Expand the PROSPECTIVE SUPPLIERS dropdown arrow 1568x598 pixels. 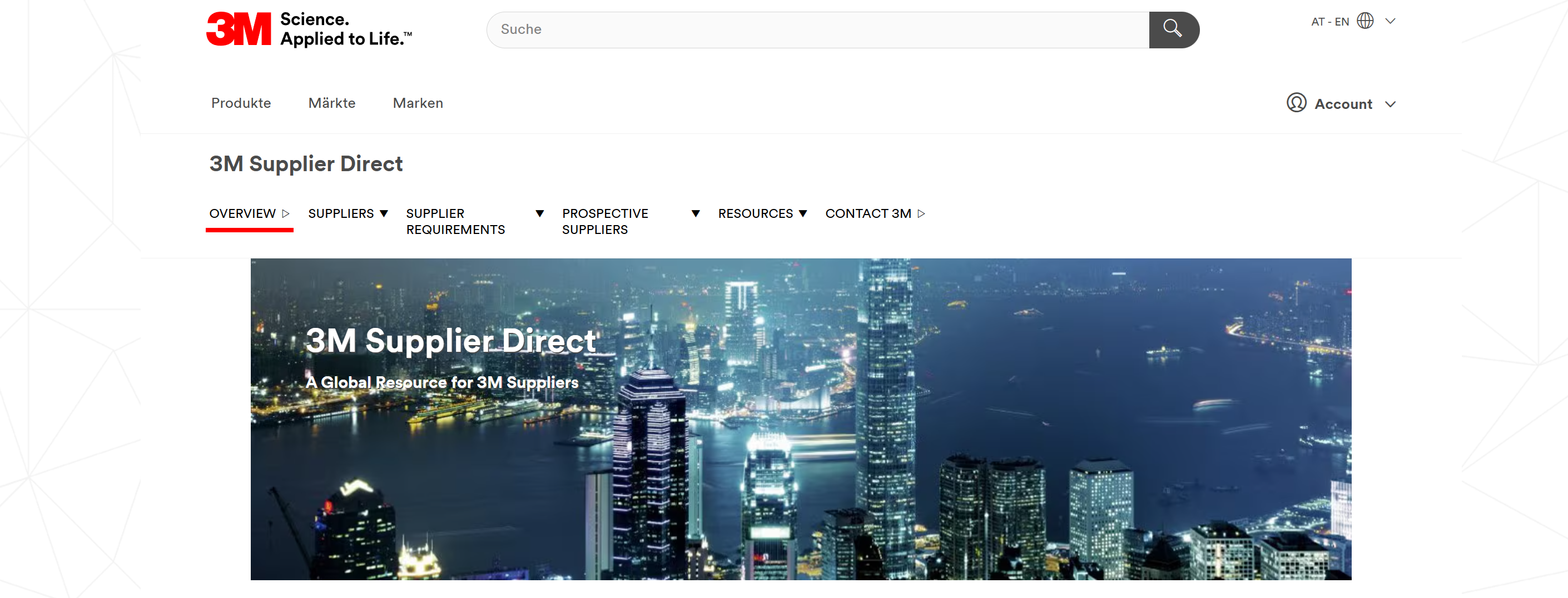point(696,213)
